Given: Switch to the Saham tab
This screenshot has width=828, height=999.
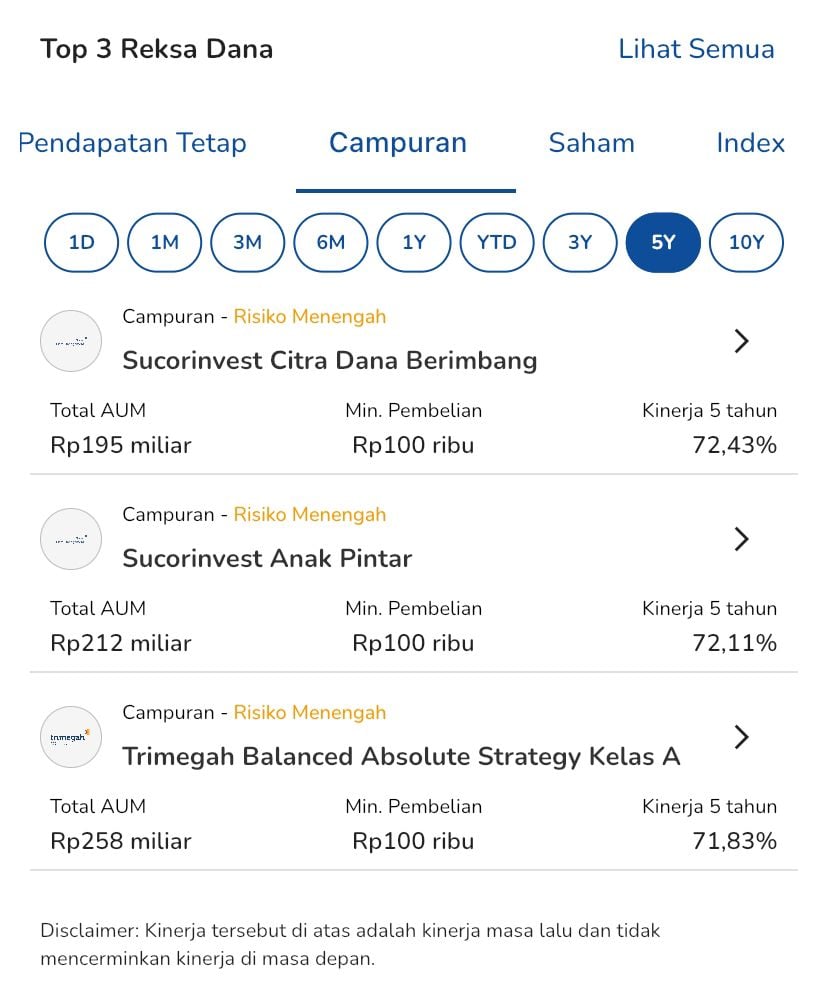Looking at the screenshot, I should (591, 143).
